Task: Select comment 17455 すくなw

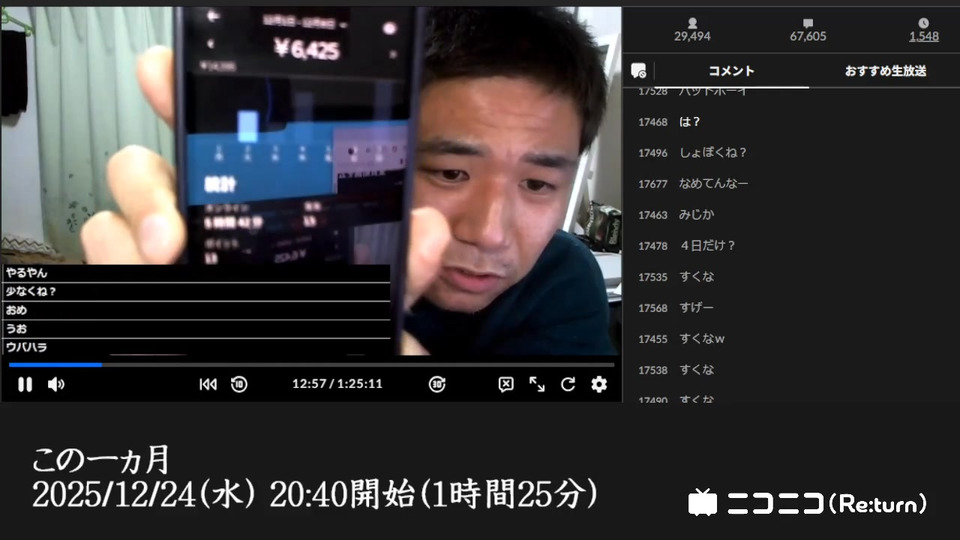Action: click(791, 339)
